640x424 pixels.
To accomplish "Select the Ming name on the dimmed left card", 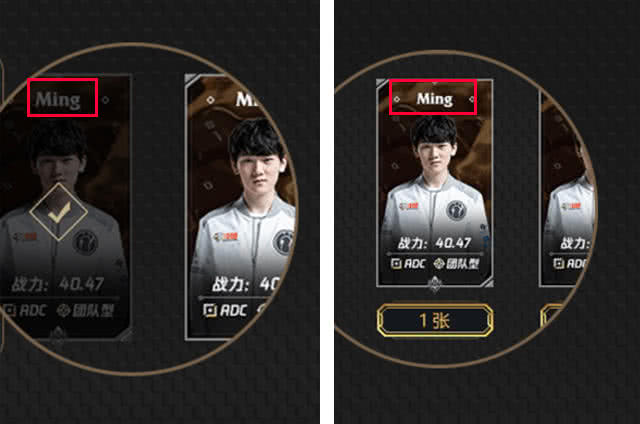I will [x=58, y=100].
